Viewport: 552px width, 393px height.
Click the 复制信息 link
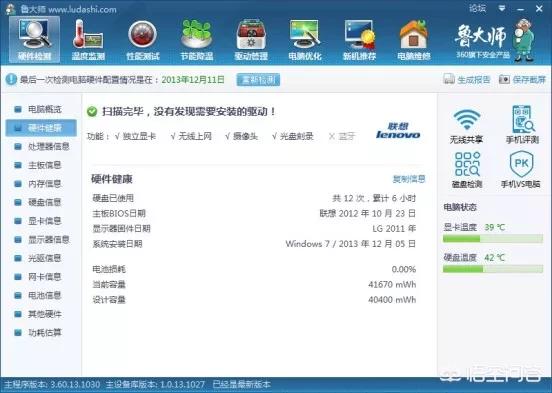(x=409, y=179)
